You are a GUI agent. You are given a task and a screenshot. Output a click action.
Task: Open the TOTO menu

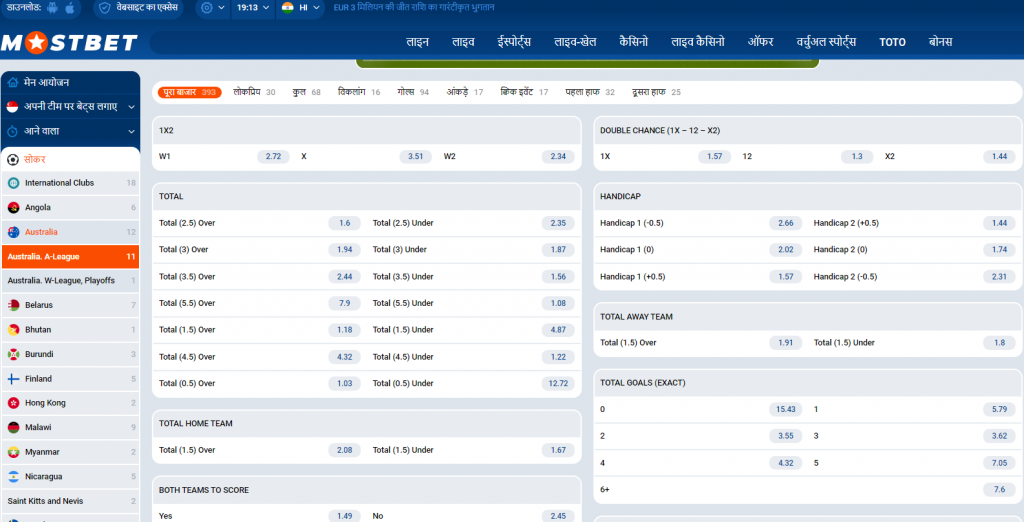coord(892,42)
